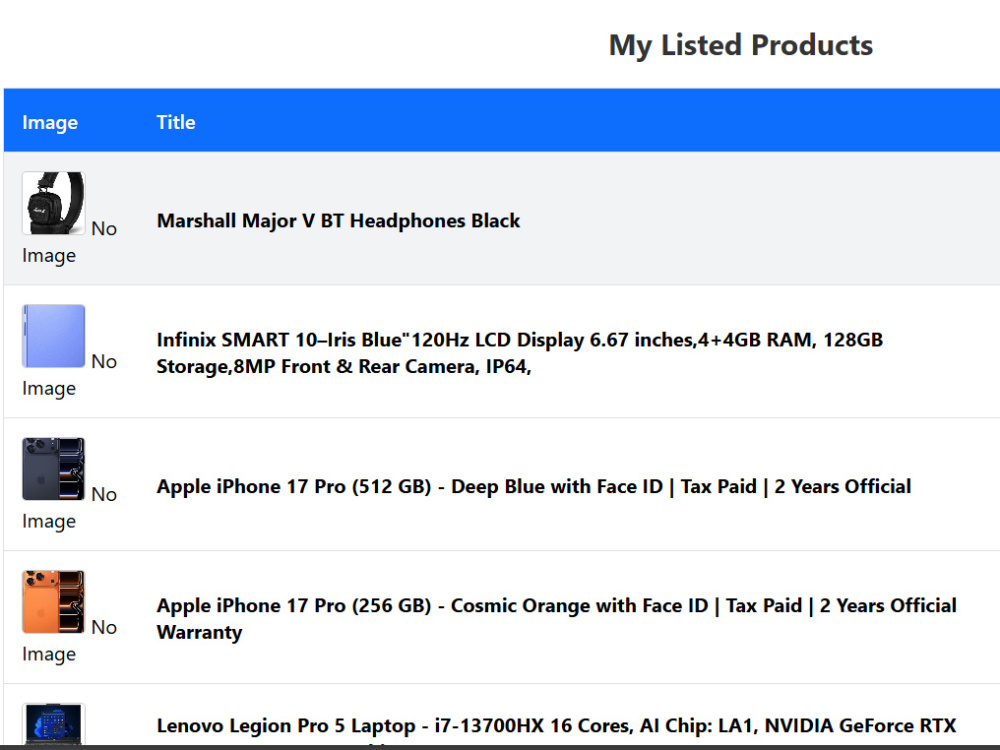Viewport: 1000px width, 750px height.
Task: Select the Infinix SMART 10–Iris Blue title
Action: coord(520,353)
